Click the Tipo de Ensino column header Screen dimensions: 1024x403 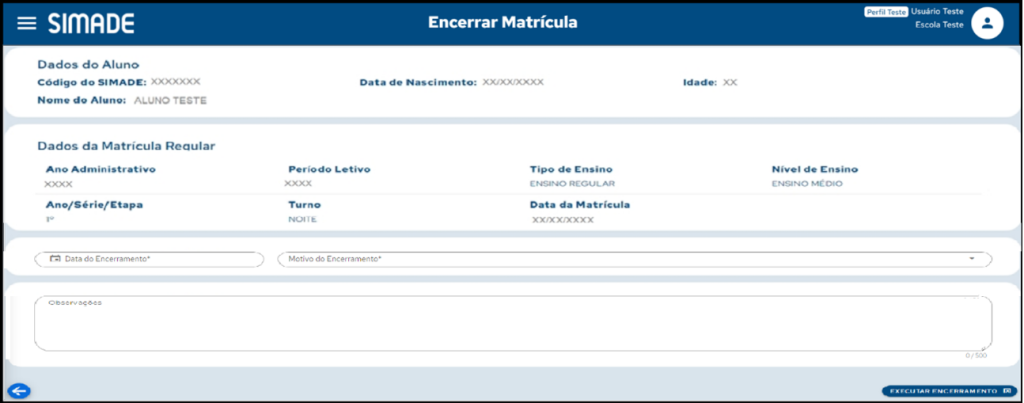coord(571,169)
